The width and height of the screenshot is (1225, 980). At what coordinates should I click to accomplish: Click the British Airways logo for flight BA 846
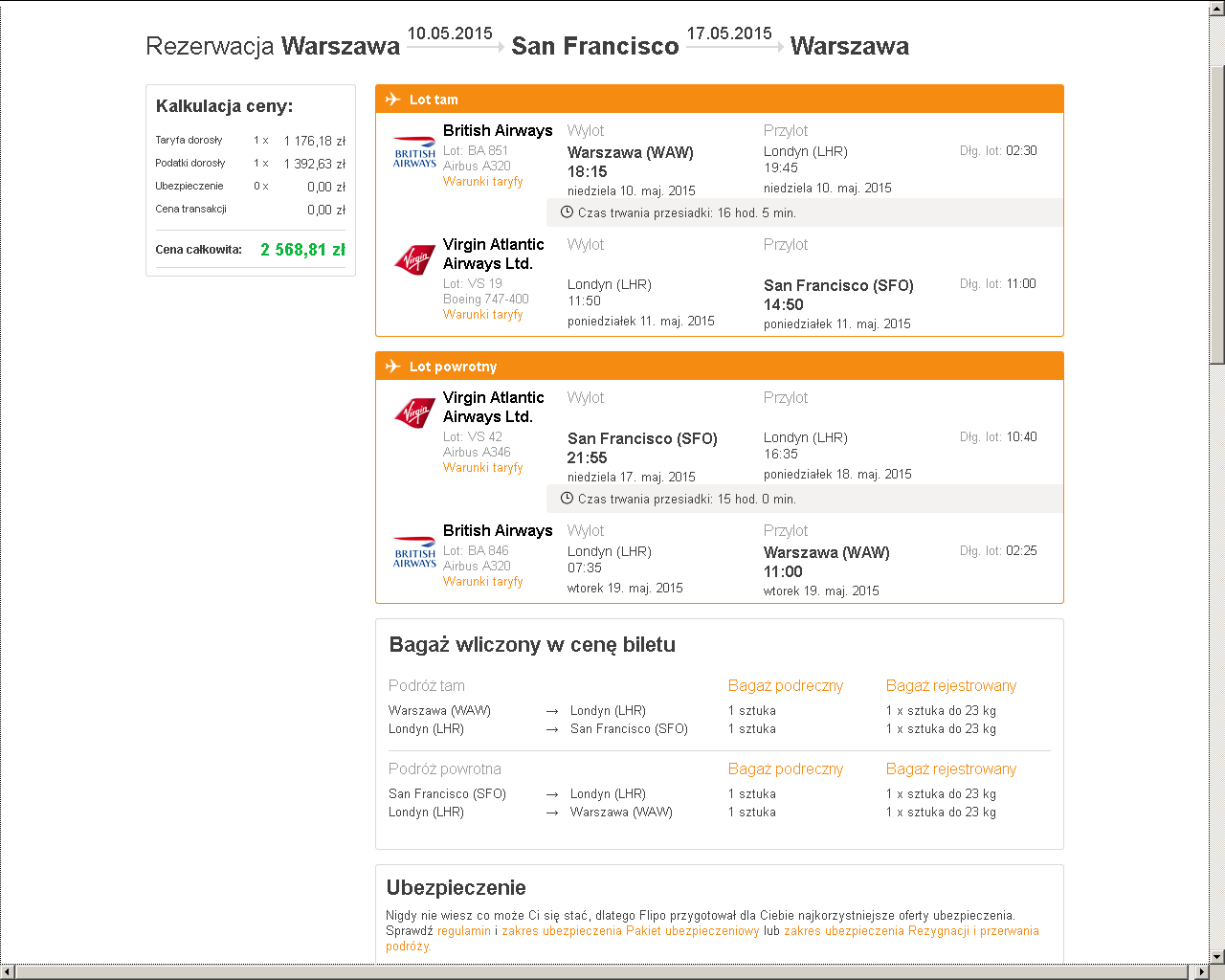click(x=414, y=552)
